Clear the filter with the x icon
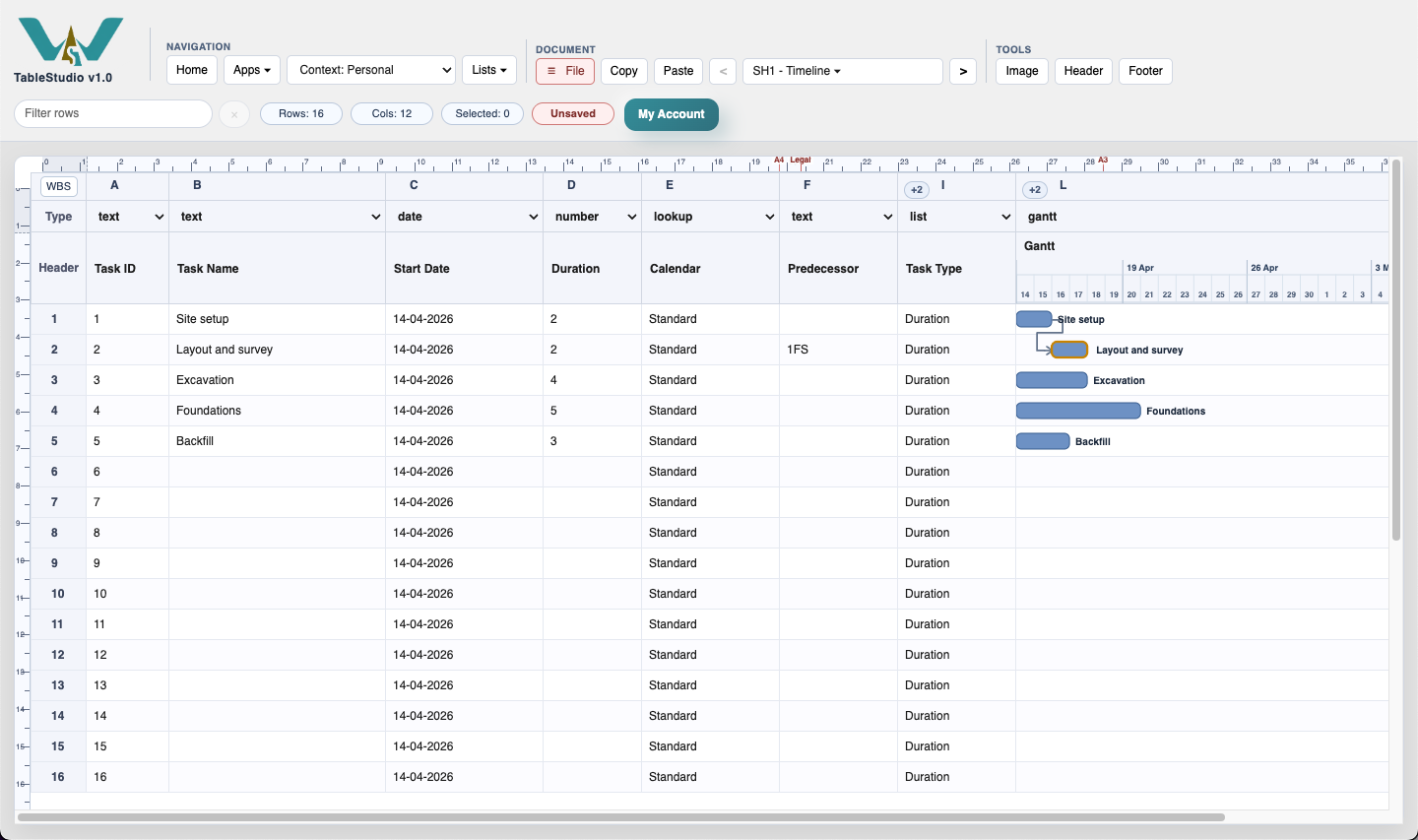Screen dimensions: 1418x840 click(x=234, y=114)
